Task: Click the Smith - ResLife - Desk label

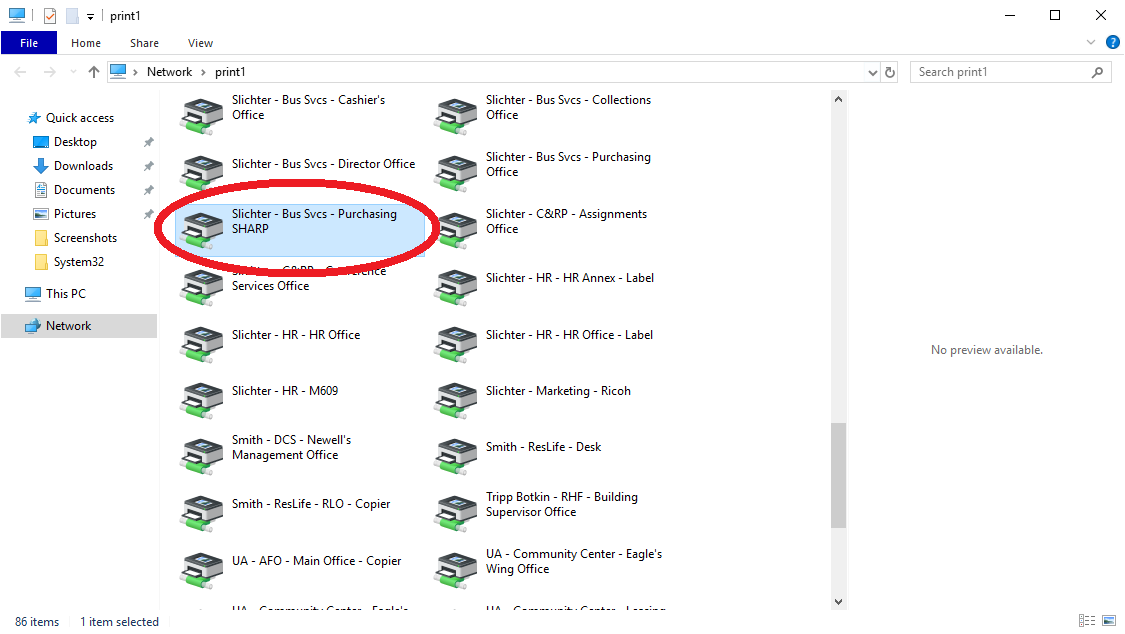Action: (x=543, y=447)
